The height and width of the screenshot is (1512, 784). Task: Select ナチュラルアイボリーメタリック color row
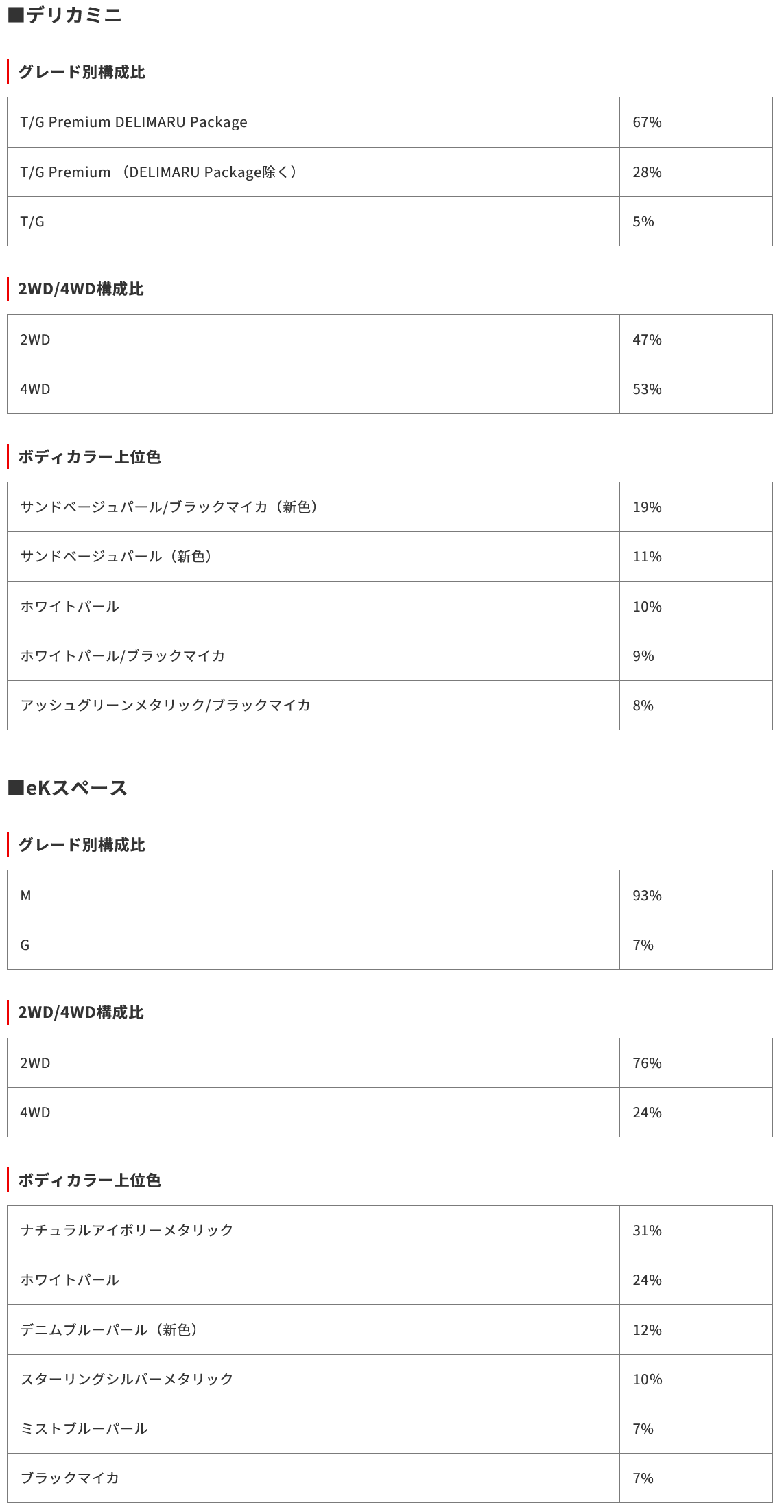pyautogui.click(x=127, y=1231)
